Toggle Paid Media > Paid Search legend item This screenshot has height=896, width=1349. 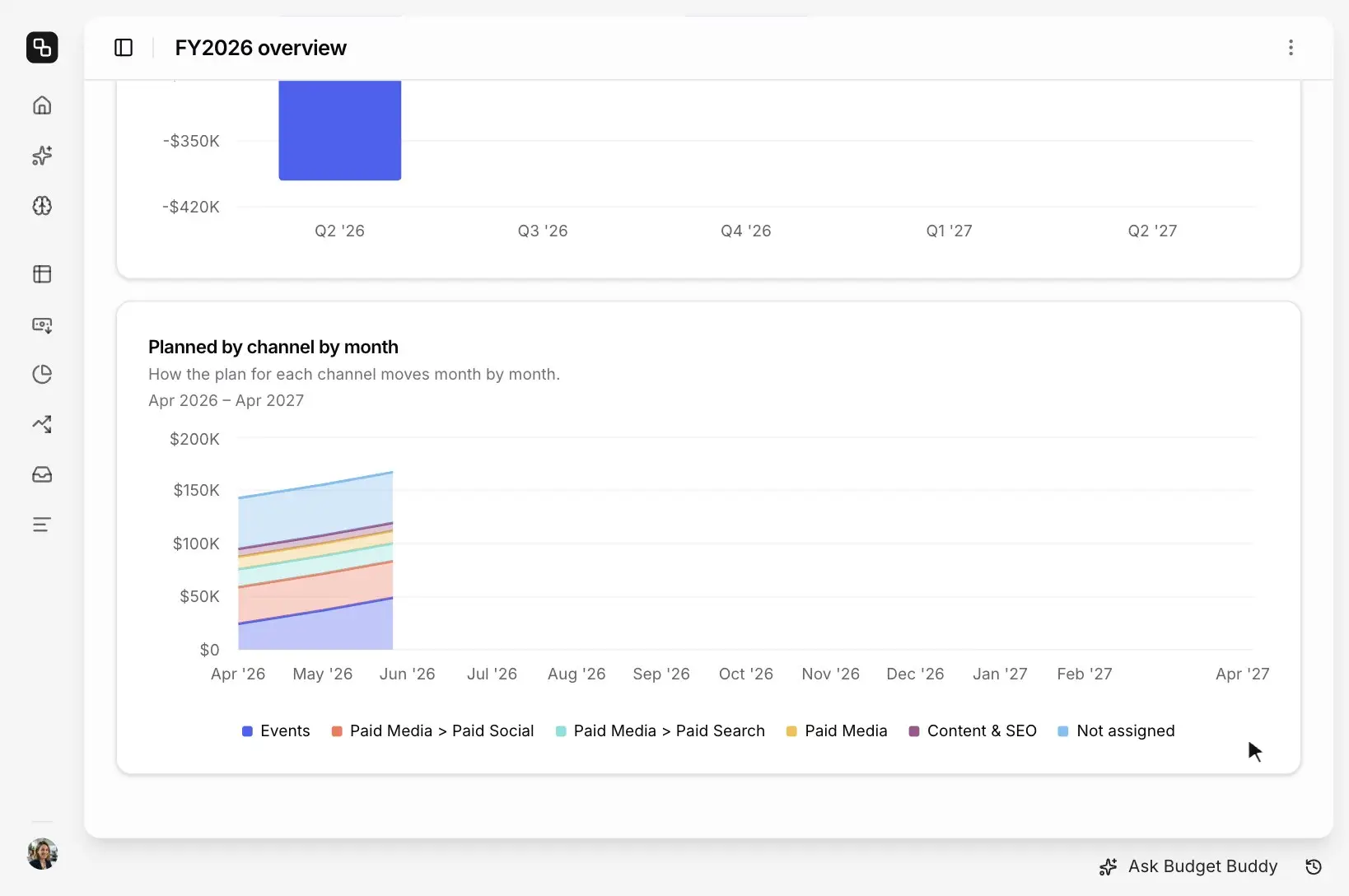click(x=660, y=731)
